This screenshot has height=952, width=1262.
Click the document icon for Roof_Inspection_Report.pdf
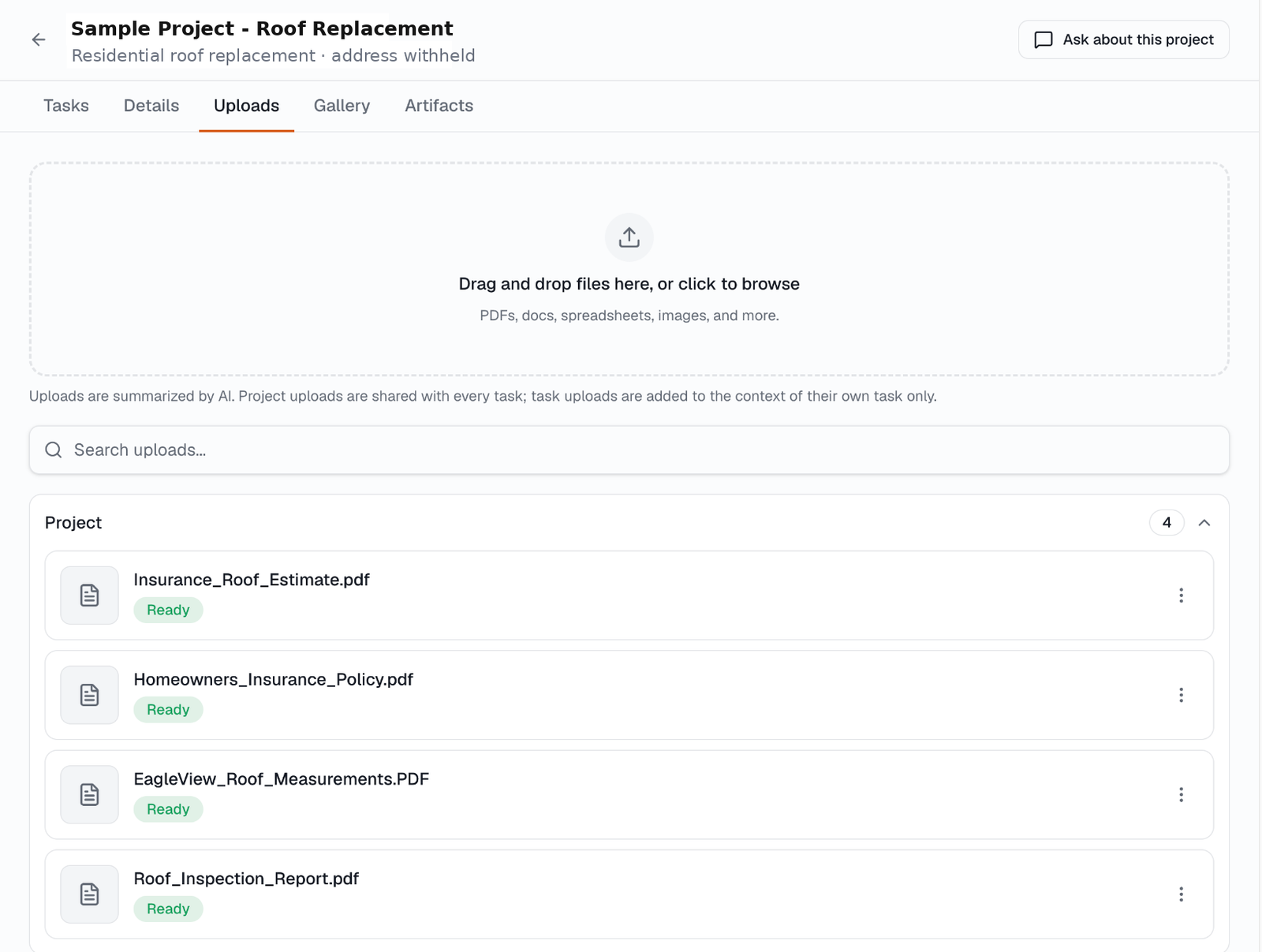90,894
